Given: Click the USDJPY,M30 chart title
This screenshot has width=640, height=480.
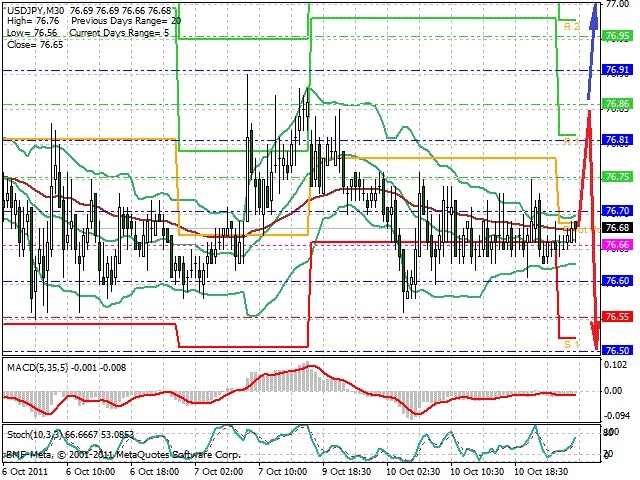Looking at the screenshot, I should pos(36,10).
